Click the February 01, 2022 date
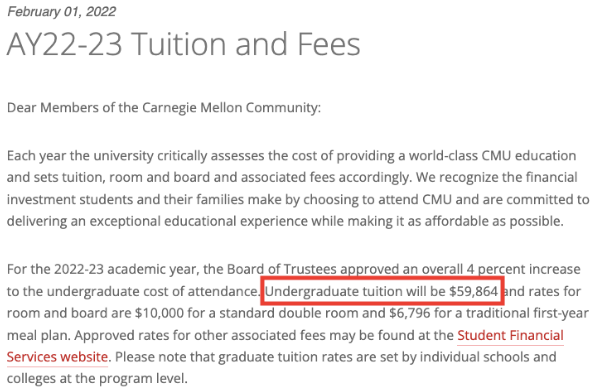 (62, 11)
